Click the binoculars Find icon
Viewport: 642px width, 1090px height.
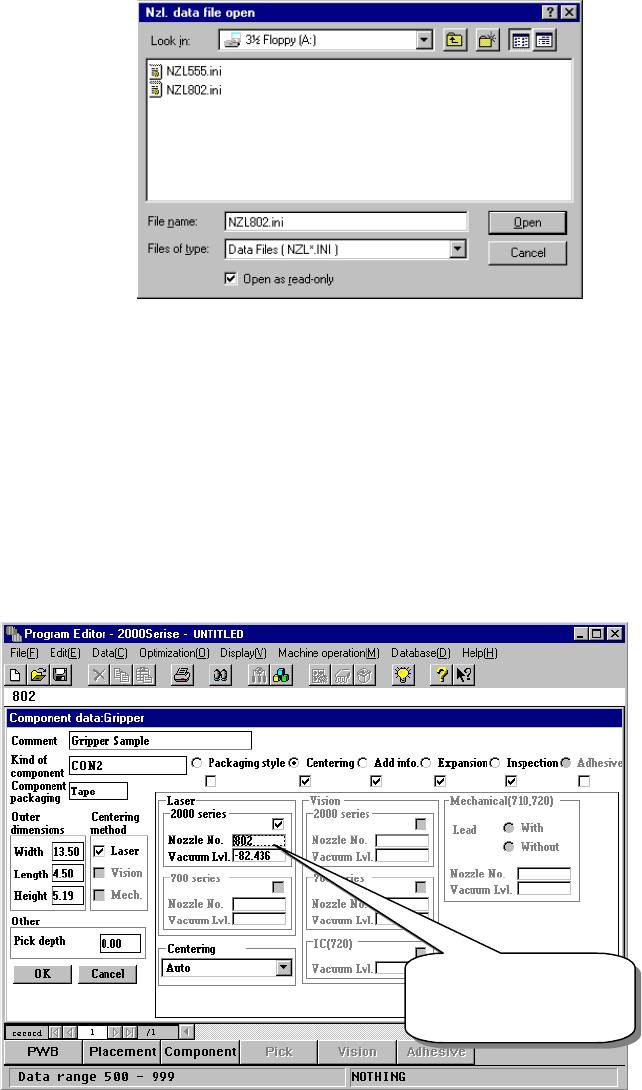(x=221, y=675)
